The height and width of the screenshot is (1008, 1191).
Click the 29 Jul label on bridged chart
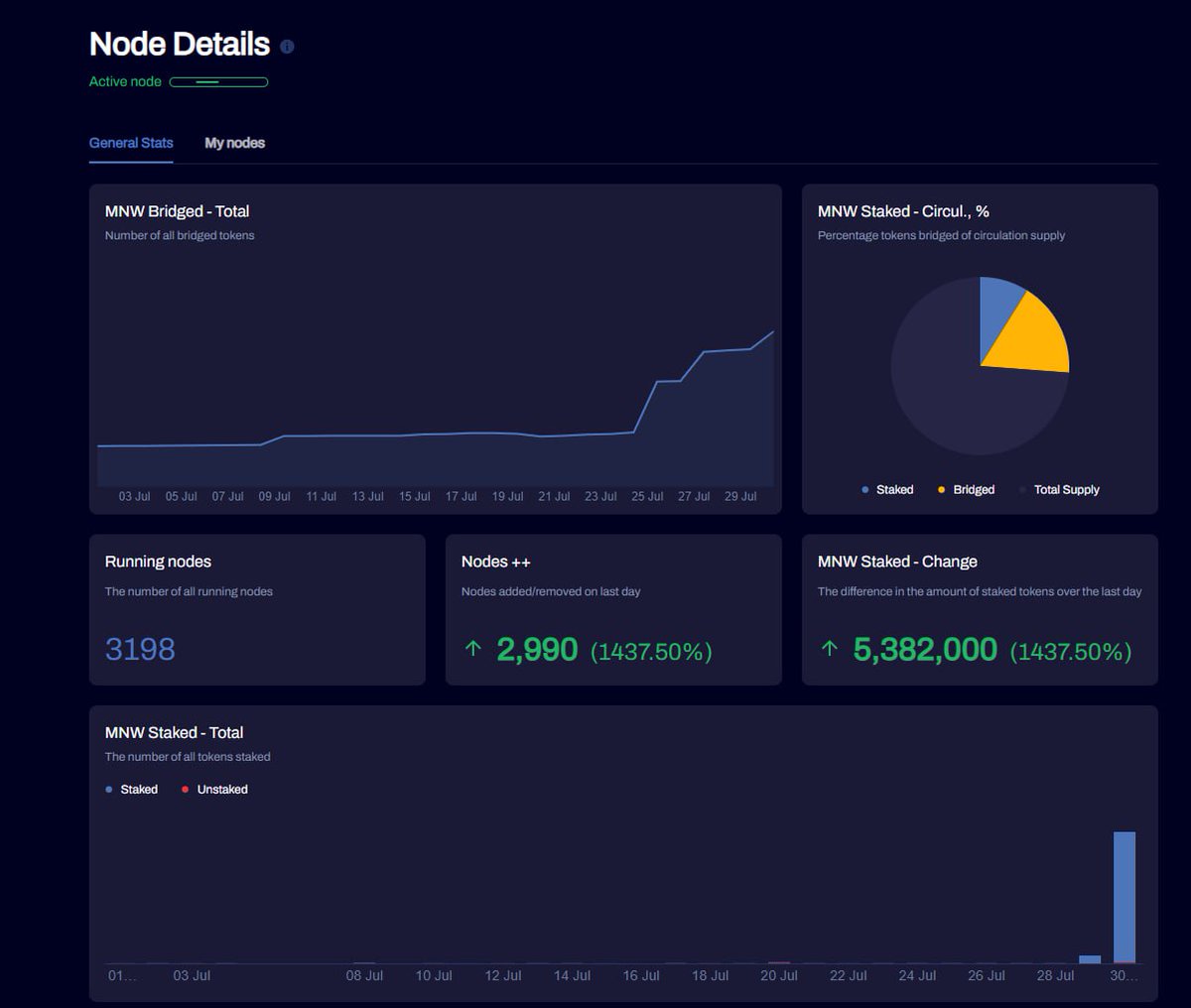pos(740,496)
